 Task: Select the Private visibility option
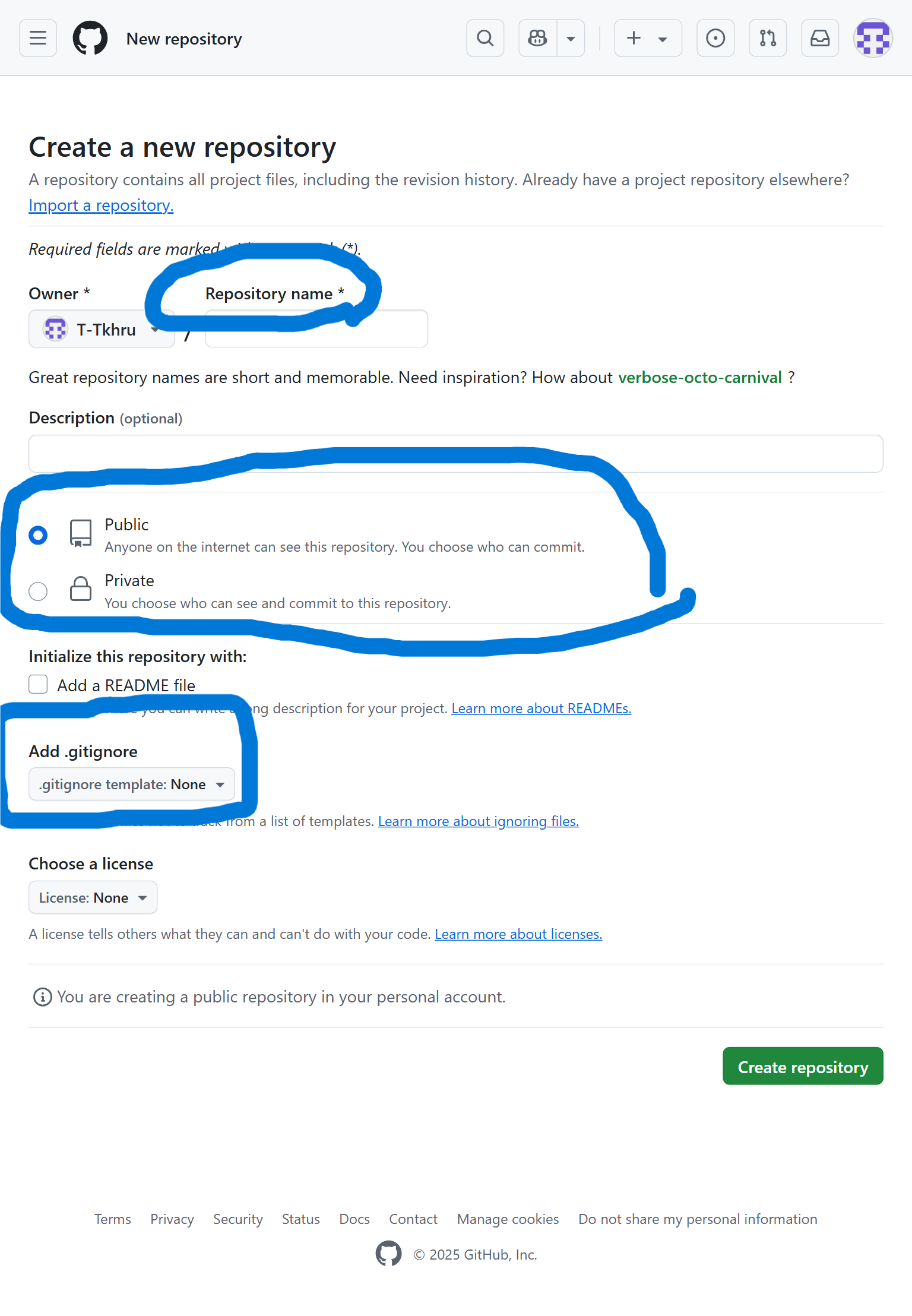(x=38, y=591)
